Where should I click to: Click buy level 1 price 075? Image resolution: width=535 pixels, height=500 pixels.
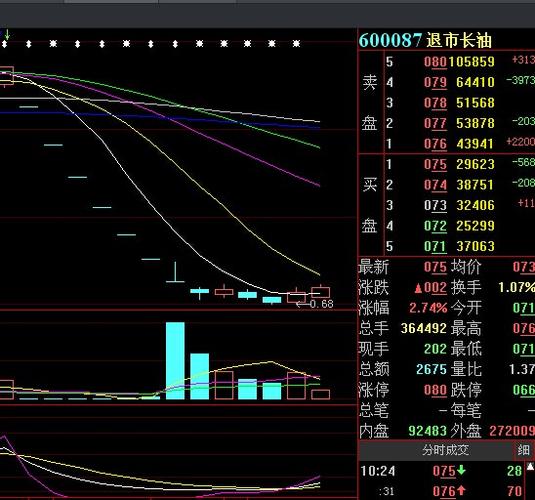pyautogui.click(x=435, y=165)
